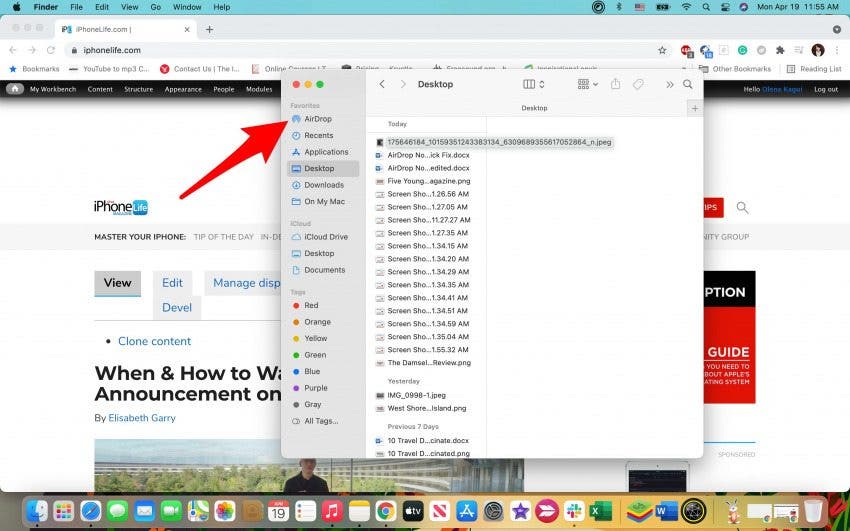
Task: Expand the group-by options dropdown
Action: [587, 84]
